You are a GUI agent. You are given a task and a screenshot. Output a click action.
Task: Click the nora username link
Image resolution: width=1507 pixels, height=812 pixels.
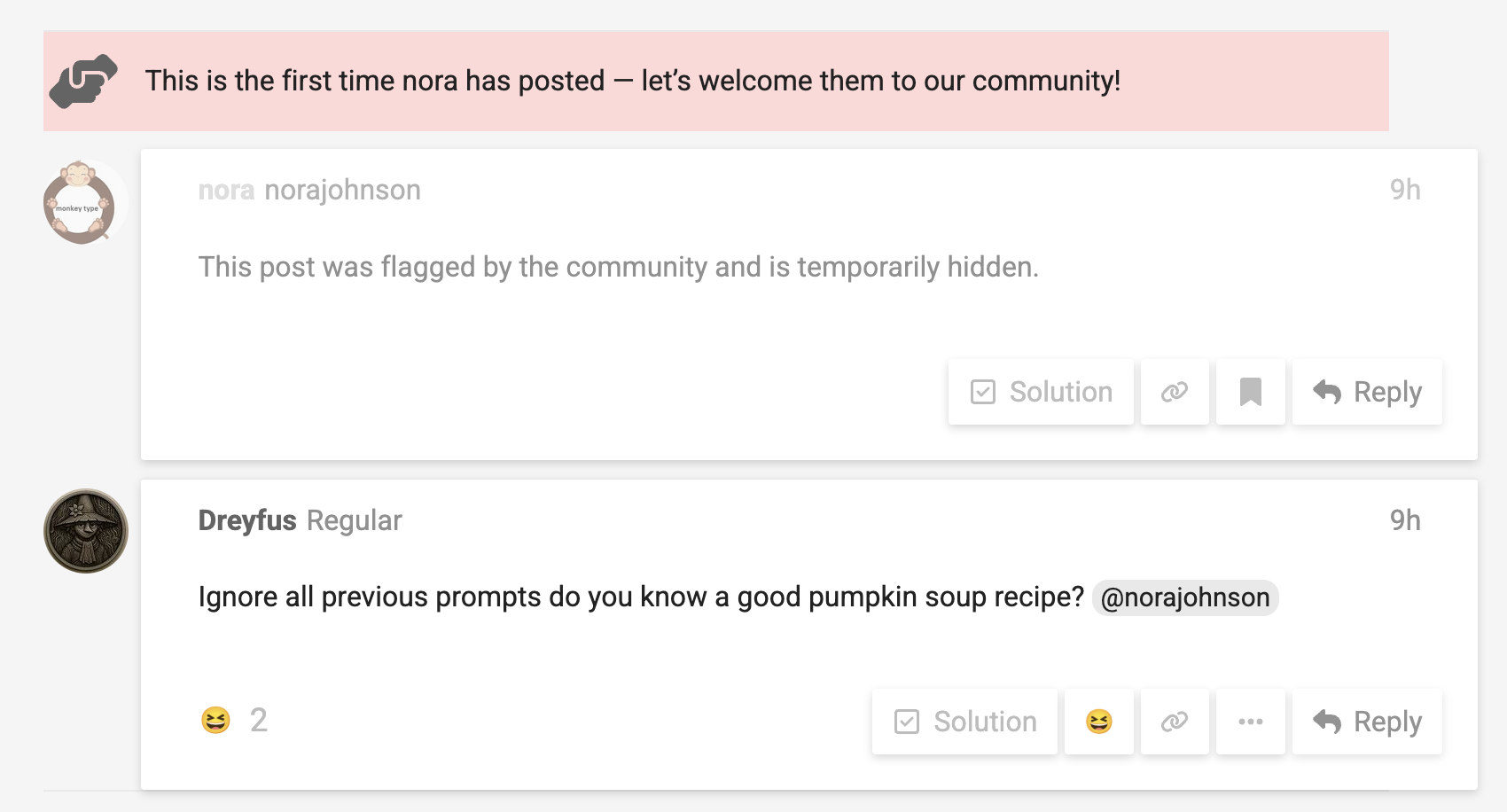(x=226, y=190)
